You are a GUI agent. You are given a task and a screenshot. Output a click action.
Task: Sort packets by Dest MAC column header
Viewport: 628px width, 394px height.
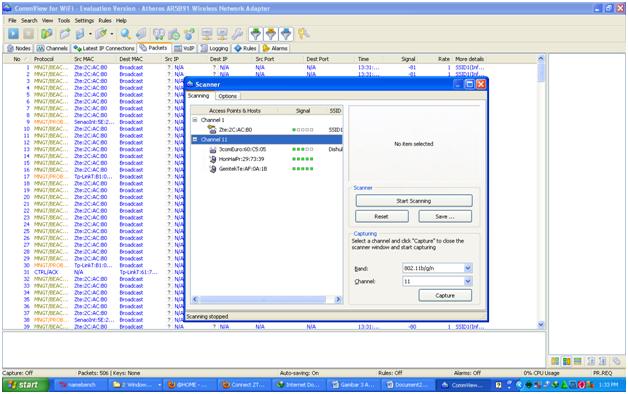tap(131, 59)
